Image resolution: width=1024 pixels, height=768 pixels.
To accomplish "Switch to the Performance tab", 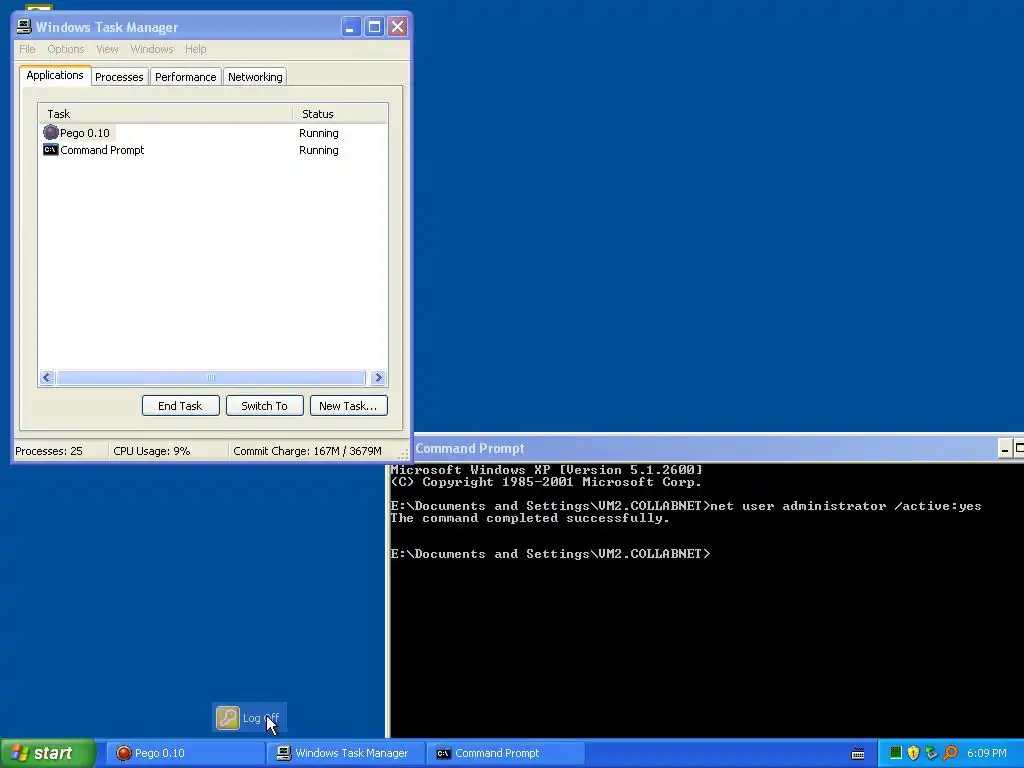I will 185,77.
